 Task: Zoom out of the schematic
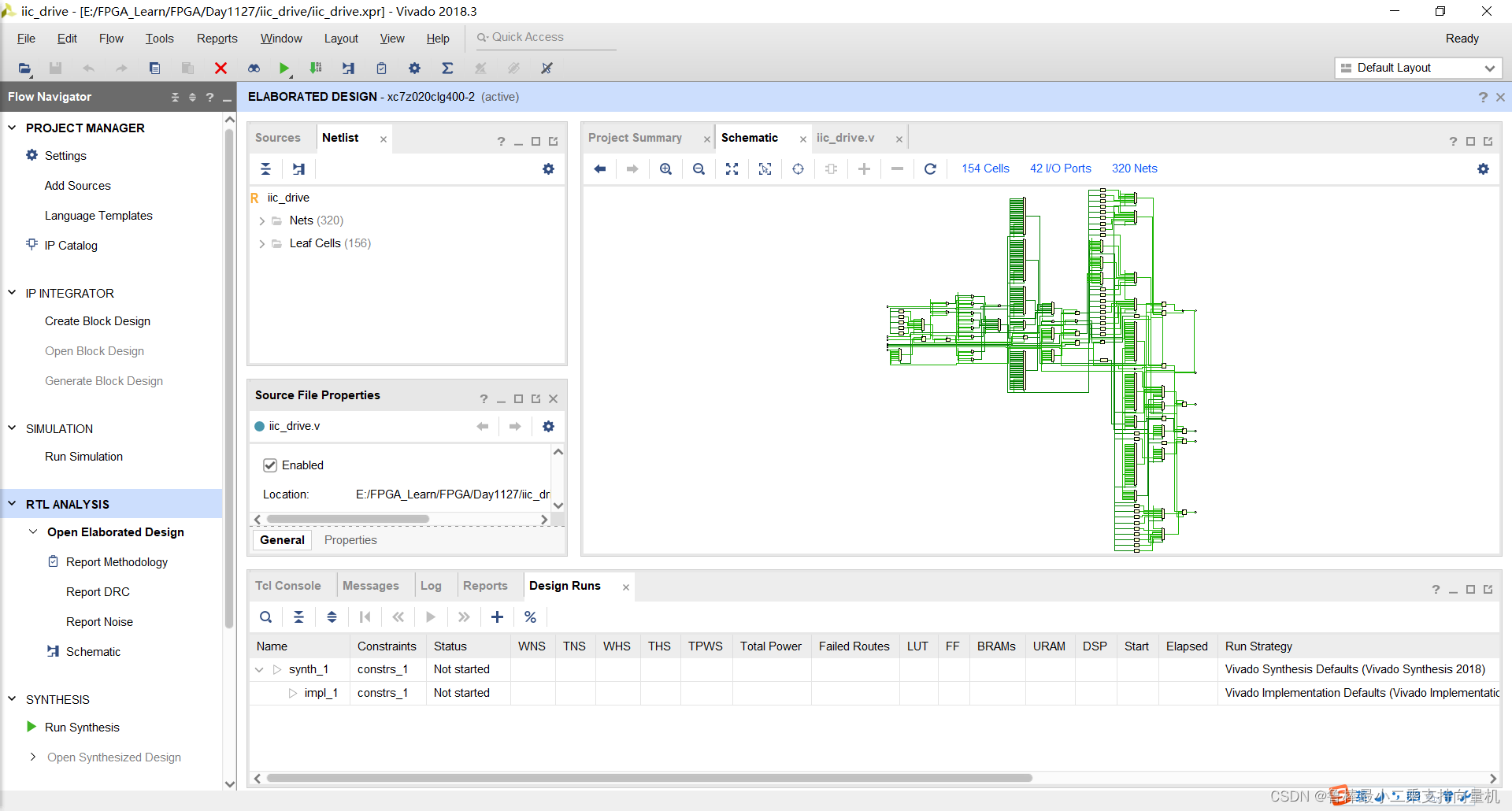pyautogui.click(x=699, y=168)
